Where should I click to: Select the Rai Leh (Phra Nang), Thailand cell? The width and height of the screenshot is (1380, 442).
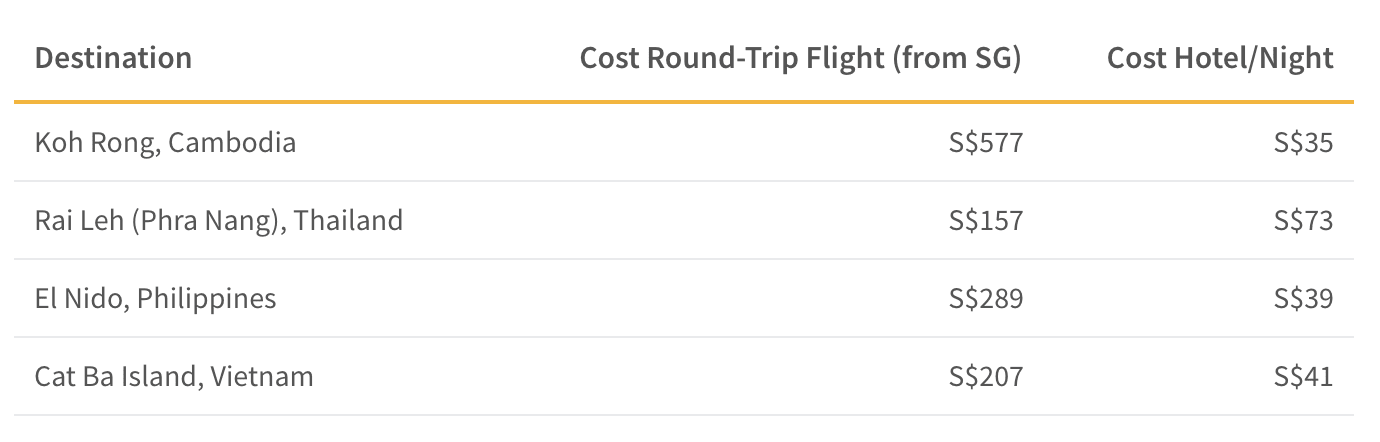pyautogui.click(x=219, y=220)
